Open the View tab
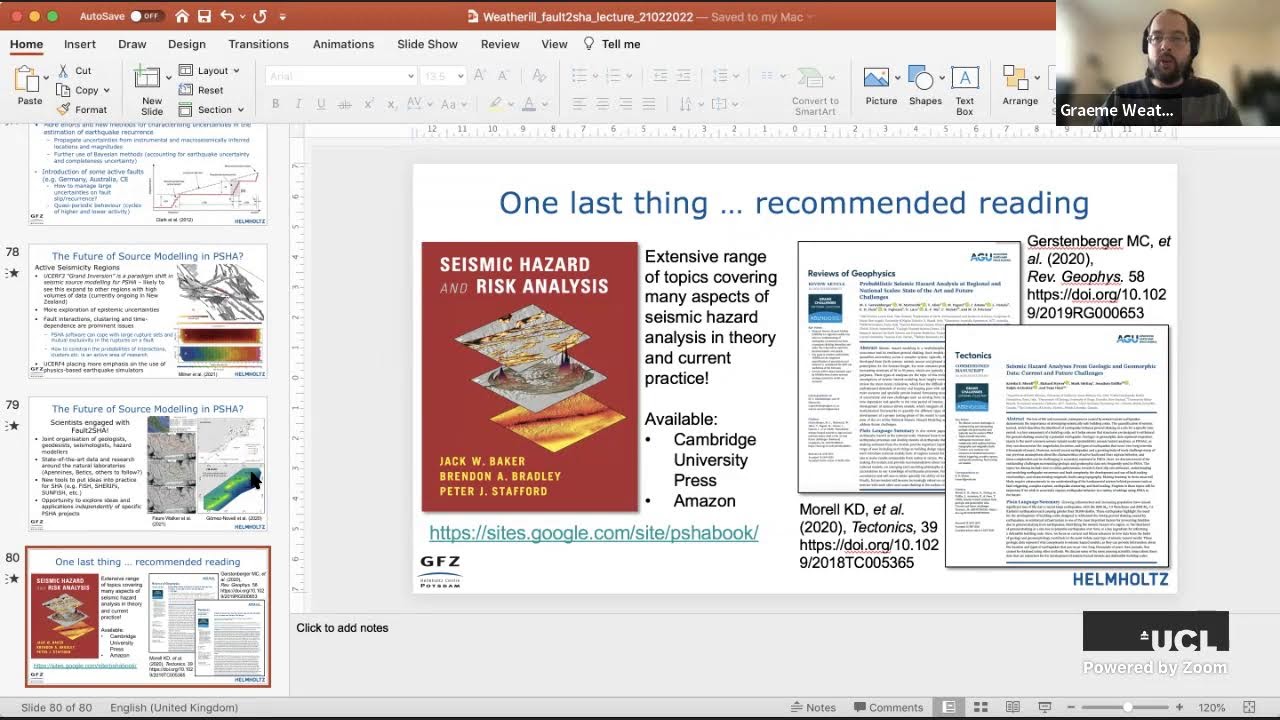This screenshot has height=720, width=1280. (554, 44)
